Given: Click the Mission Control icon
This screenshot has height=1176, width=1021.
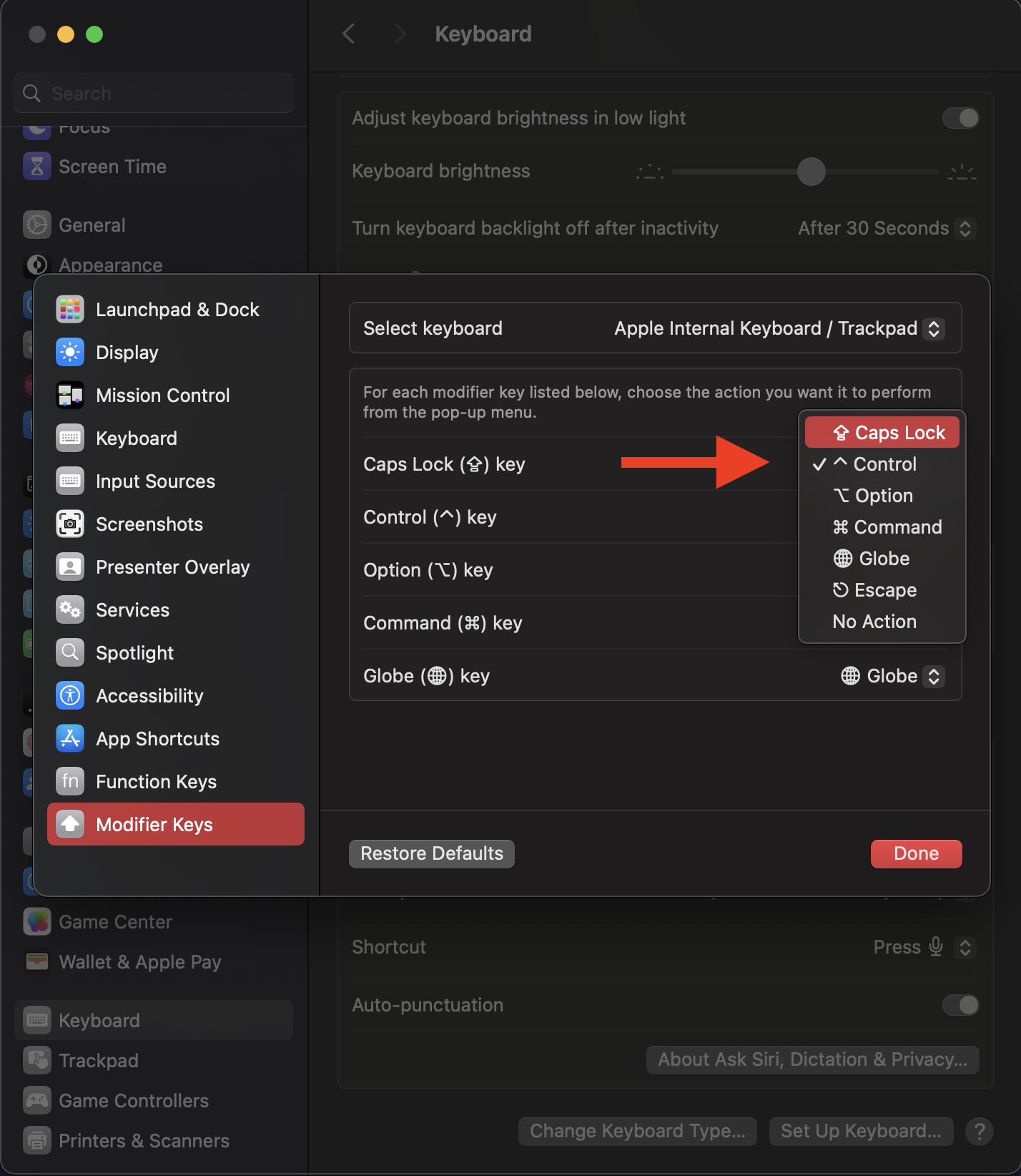Looking at the screenshot, I should click(x=70, y=396).
